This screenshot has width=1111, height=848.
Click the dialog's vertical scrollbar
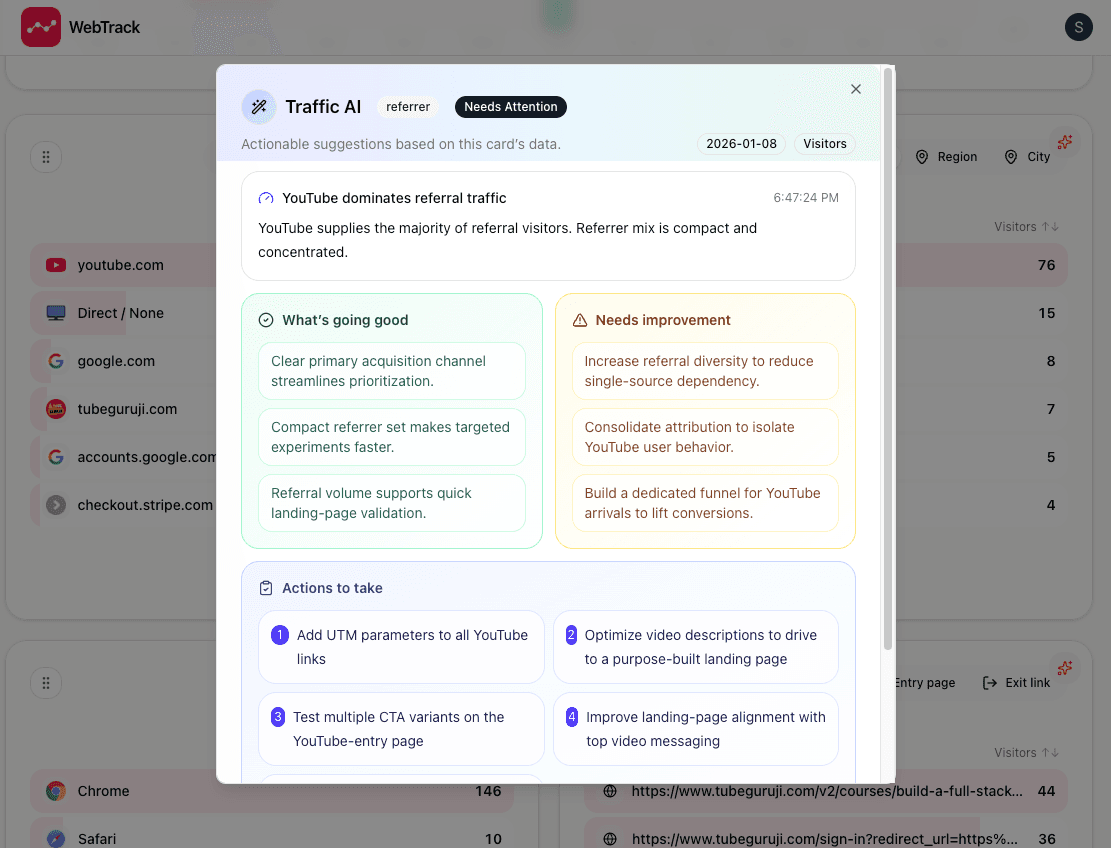[x=888, y=360]
